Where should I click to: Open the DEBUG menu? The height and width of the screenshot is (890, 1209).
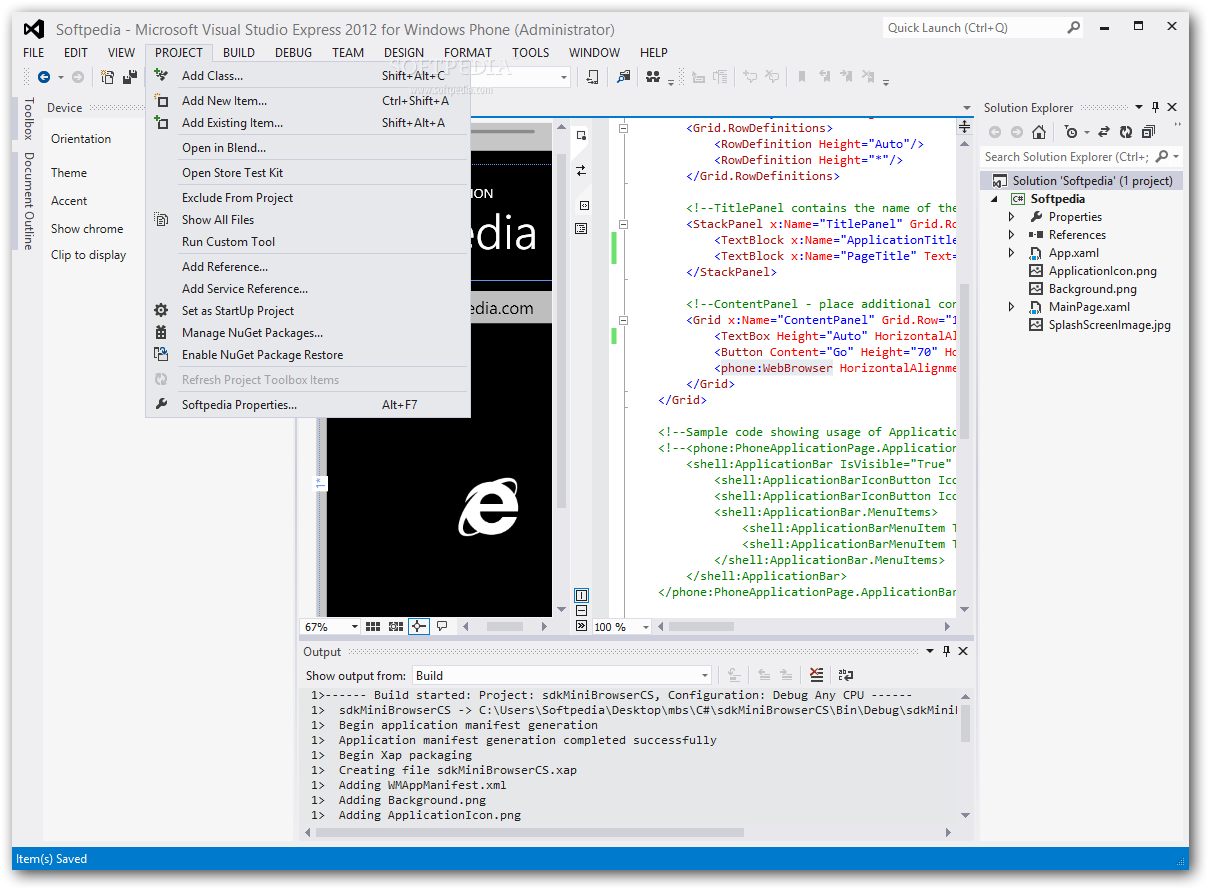click(293, 53)
